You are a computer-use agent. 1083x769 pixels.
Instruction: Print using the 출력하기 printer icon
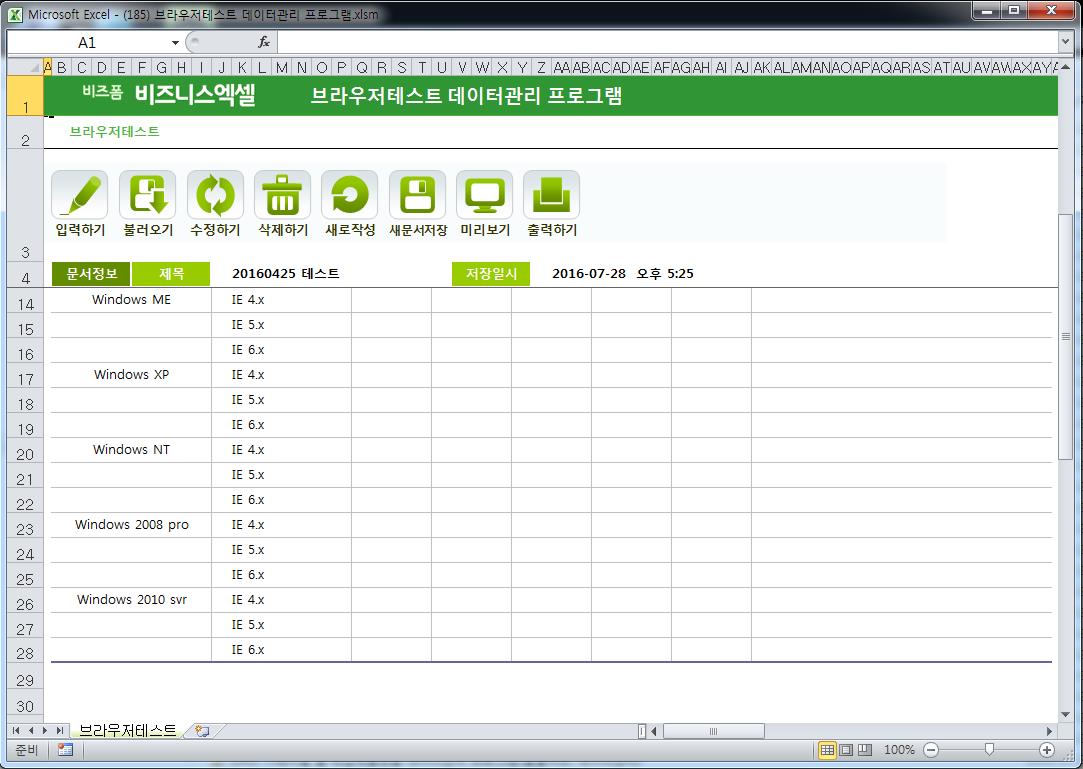coord(551,195)
